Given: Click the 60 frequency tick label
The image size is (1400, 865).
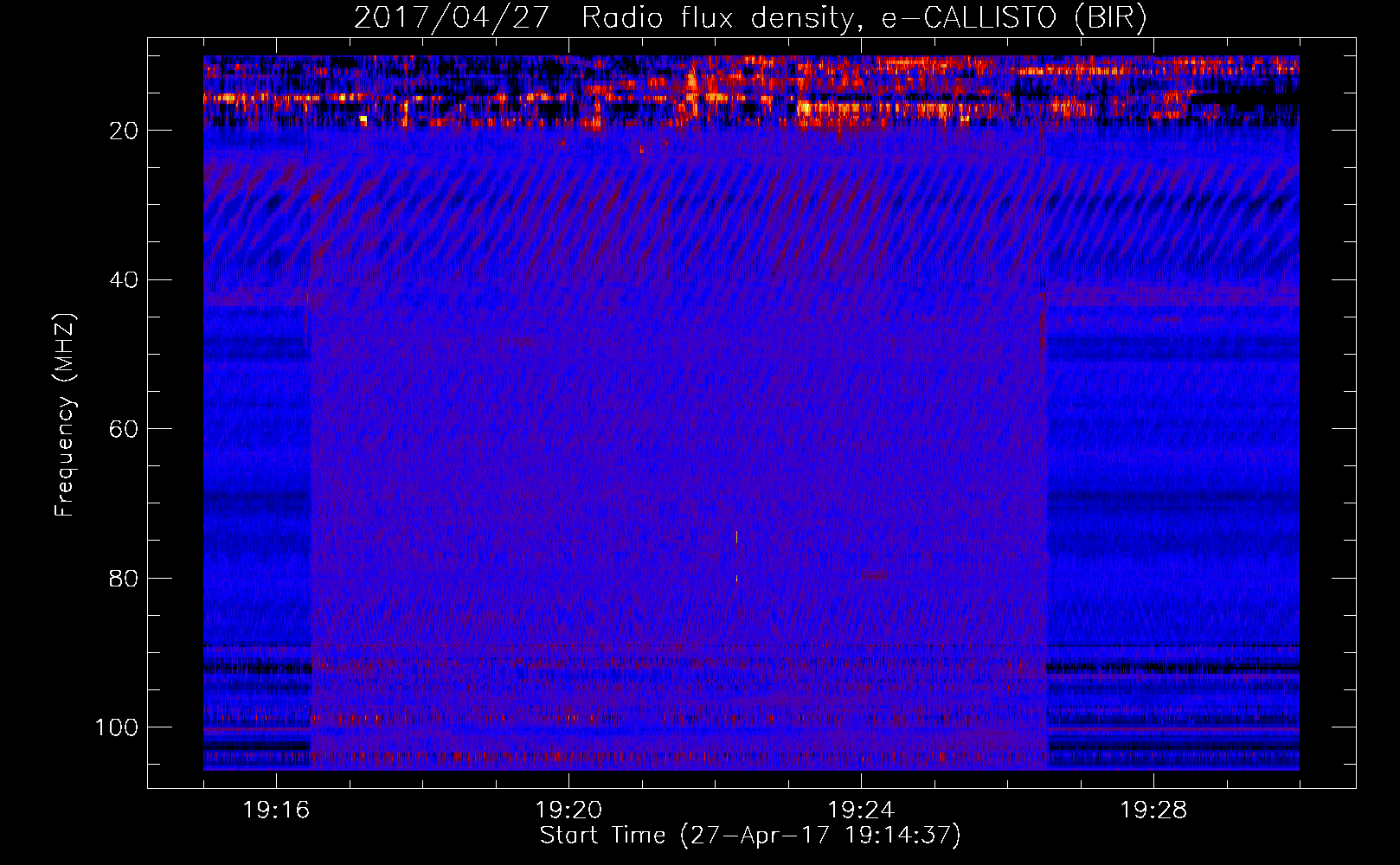Looking at the screenshot, I should [124, 430].
